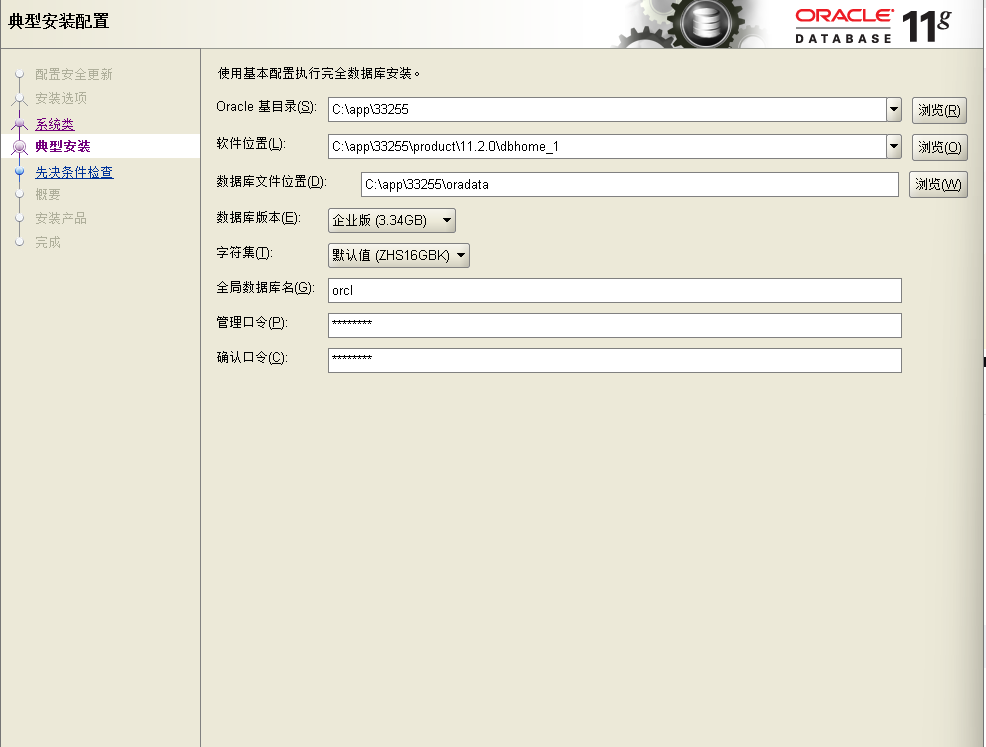The height and width of the screenshot is (747, 986).
Task: Focus the 软件位置 path field
Action: coord(607,147)
